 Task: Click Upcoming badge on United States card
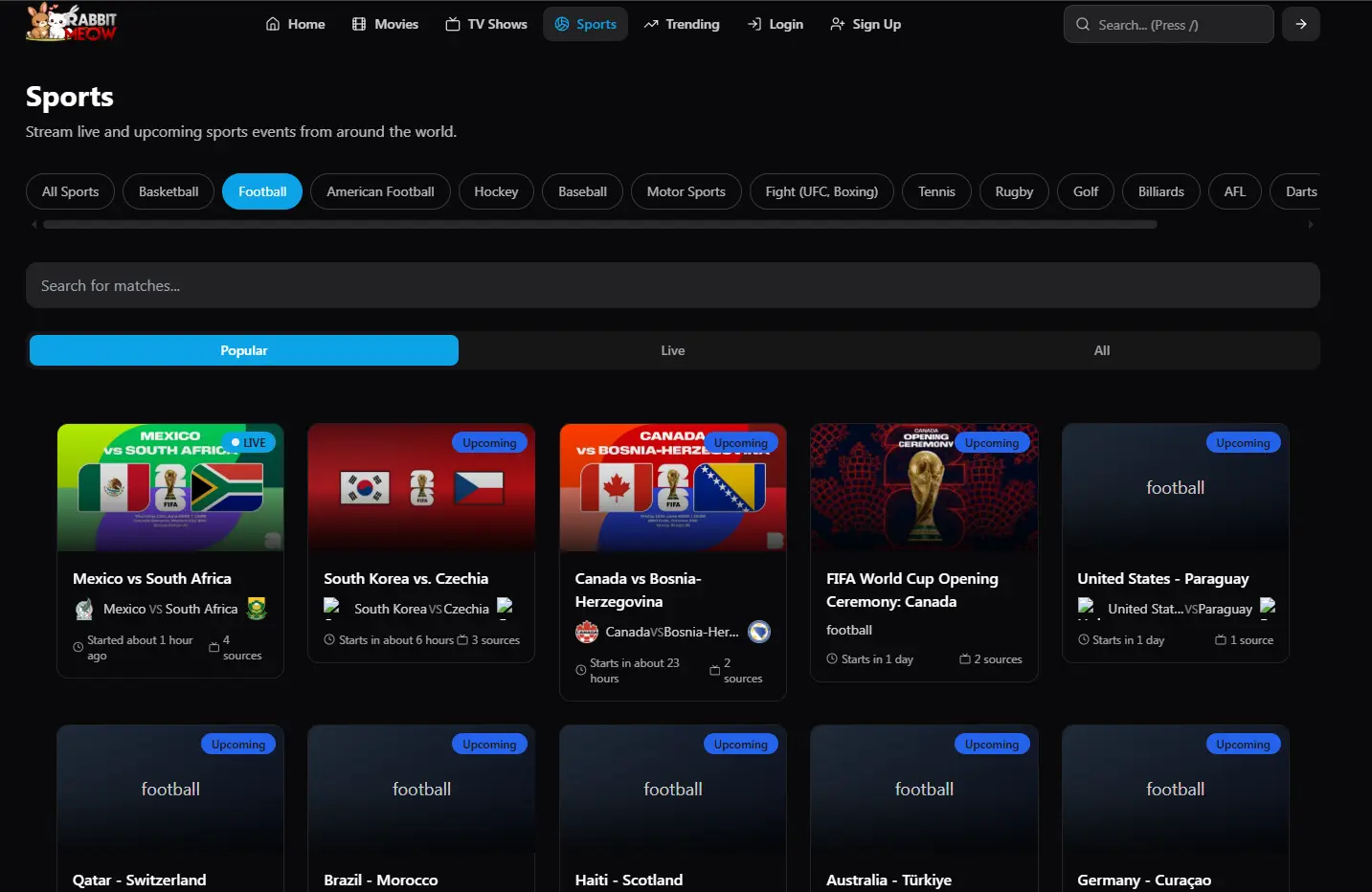1243,442
